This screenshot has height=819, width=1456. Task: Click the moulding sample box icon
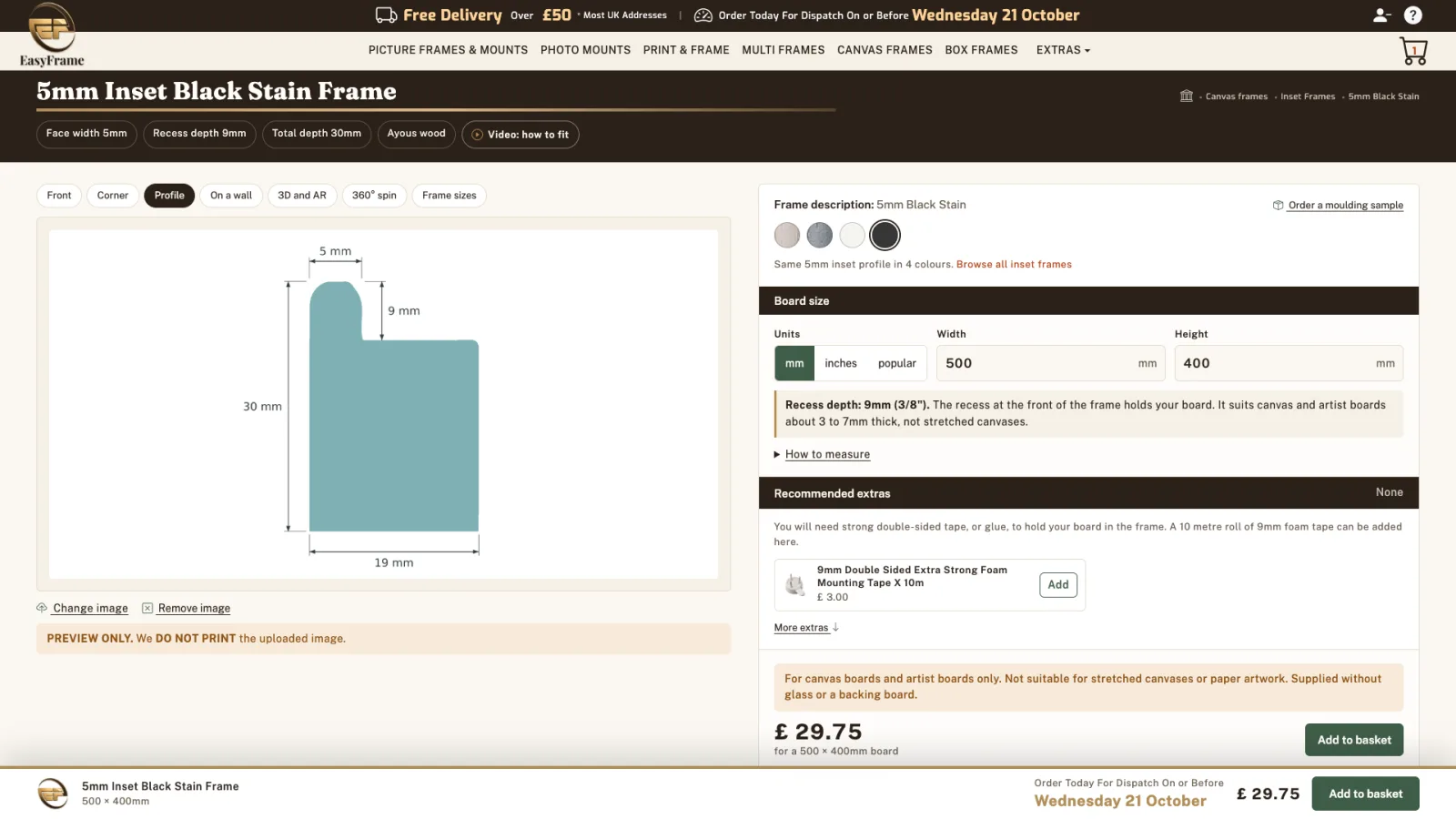pyautogui.click(x=1278, y=205)
